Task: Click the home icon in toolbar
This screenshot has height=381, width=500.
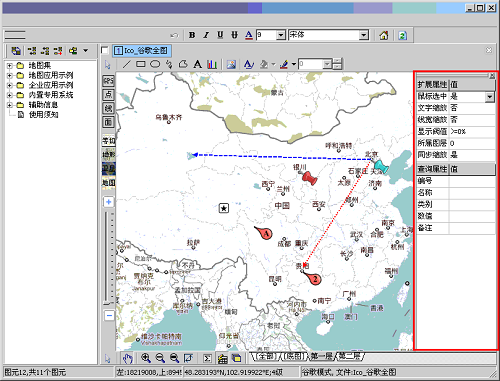Action: [x=384, y=35]
